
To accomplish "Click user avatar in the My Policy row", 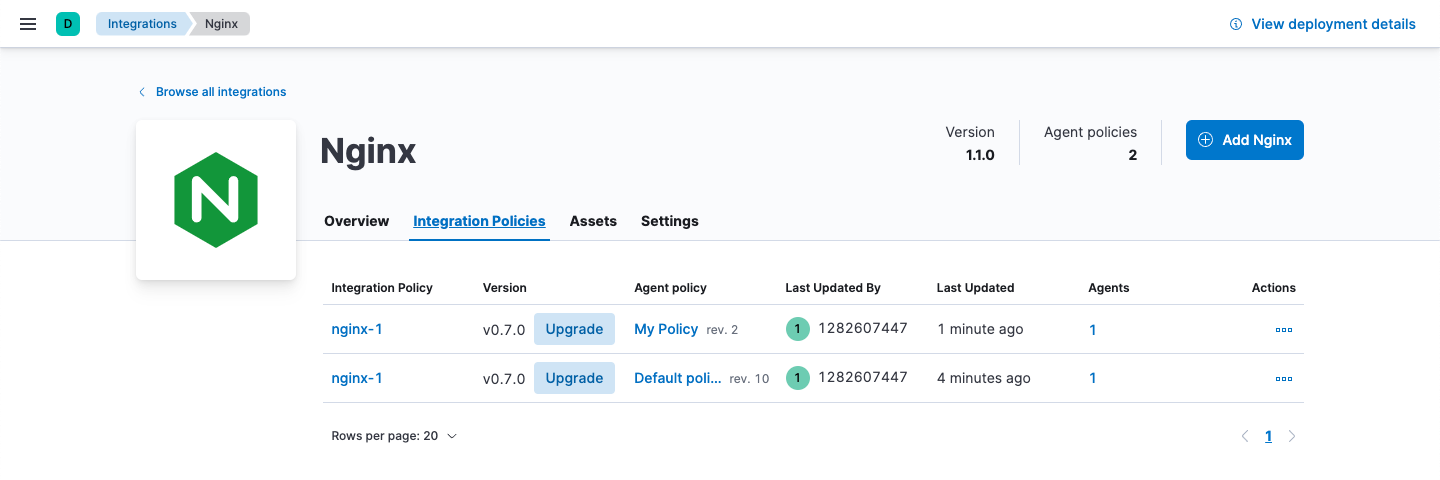I will pos(797,329).
